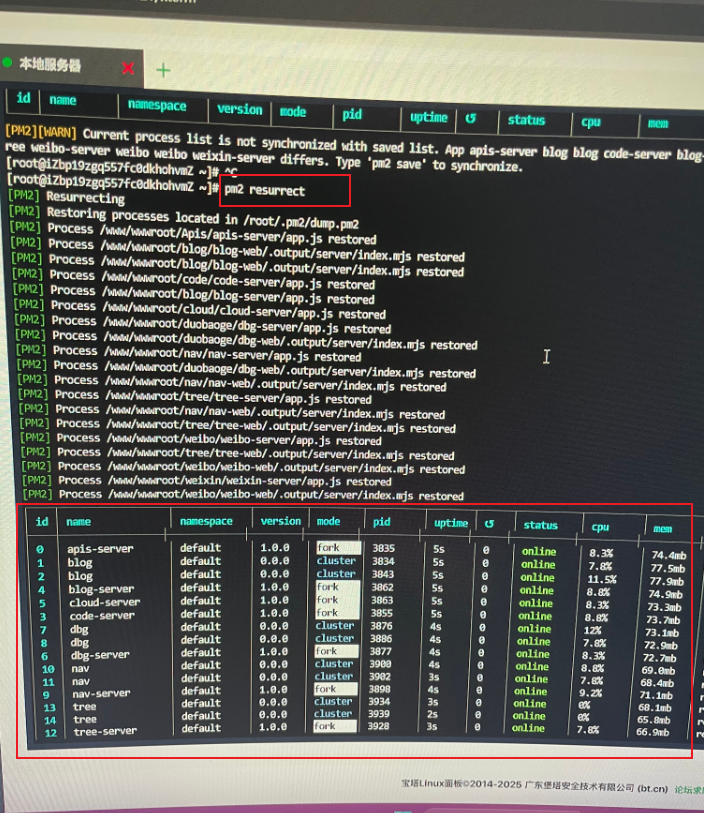Click the 'fork' mode badge for apis-server
The image size is (704, 813).
pyautogui.click(x=328, y=548)
